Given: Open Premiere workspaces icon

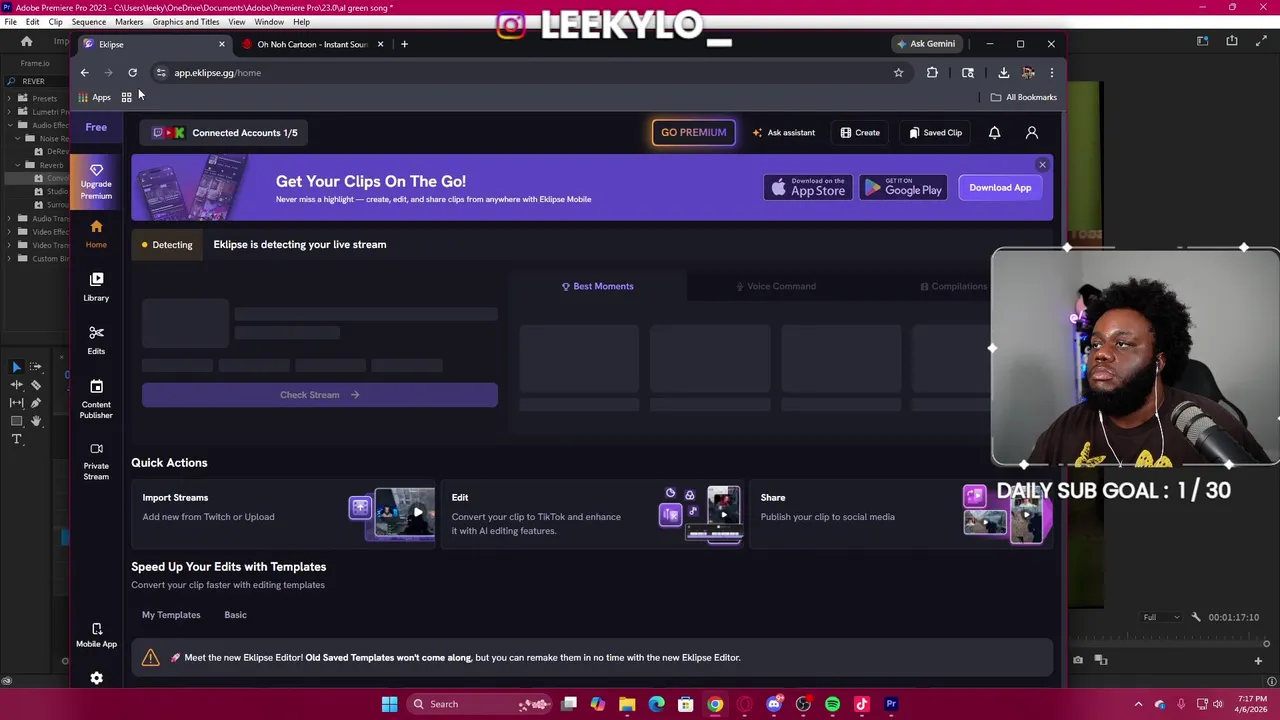Looking at the screenshot, I should pos(1203,41).
